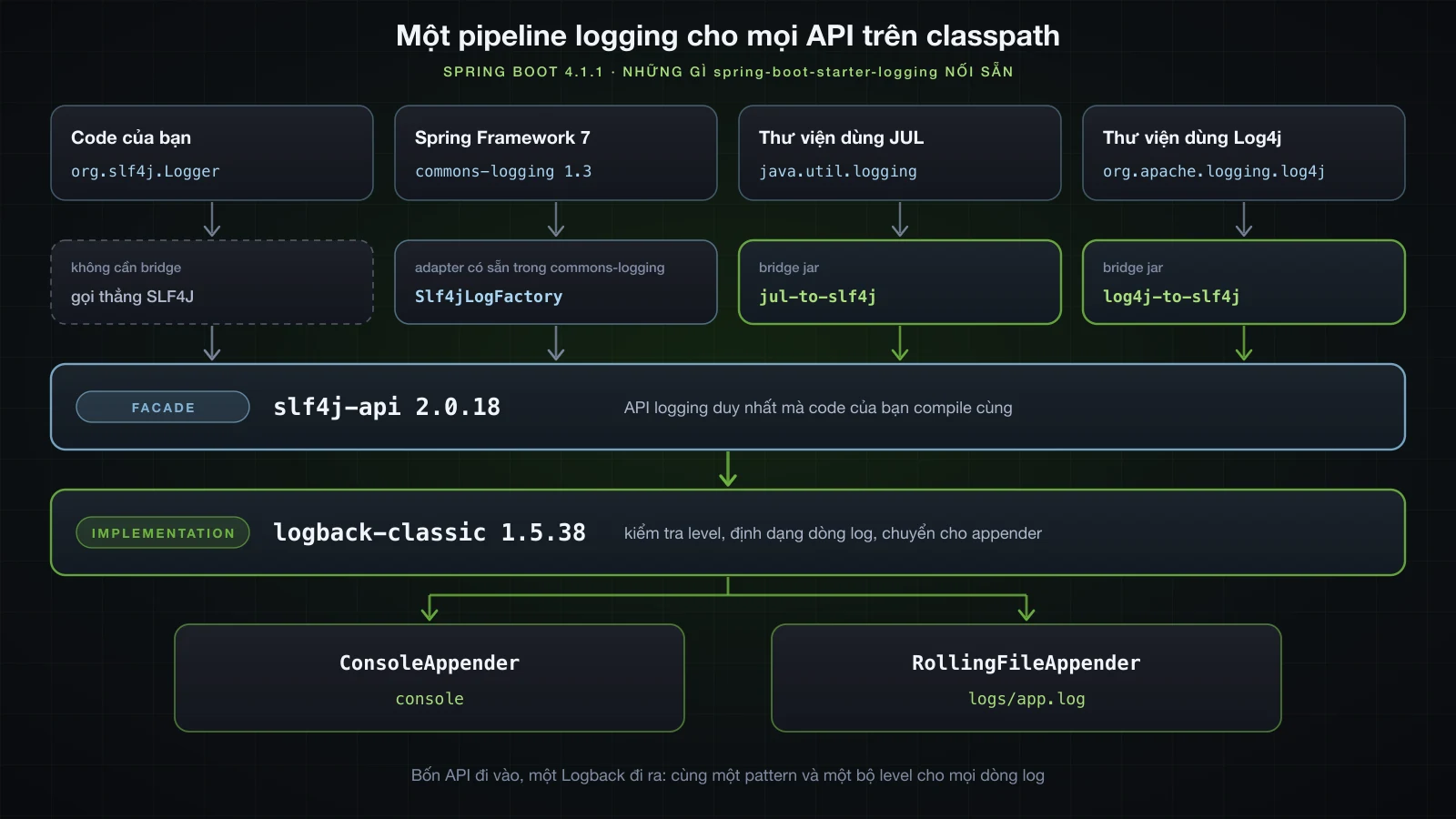The height and width of the screenshot is (819, 1456).
Task: Click the 'ConsoleAppender' heading
Action: click(430, 663)
